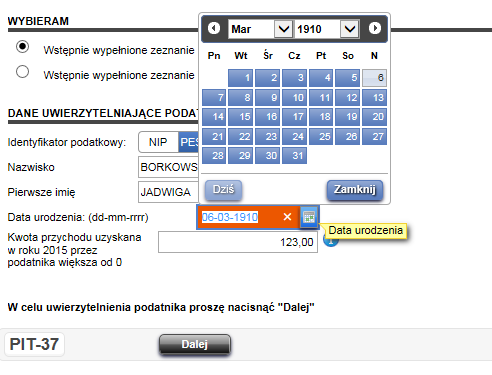The height and width of the screenshot is (375, 492).
Task: Select day 30 in the calendar
Action: point(267,156)
